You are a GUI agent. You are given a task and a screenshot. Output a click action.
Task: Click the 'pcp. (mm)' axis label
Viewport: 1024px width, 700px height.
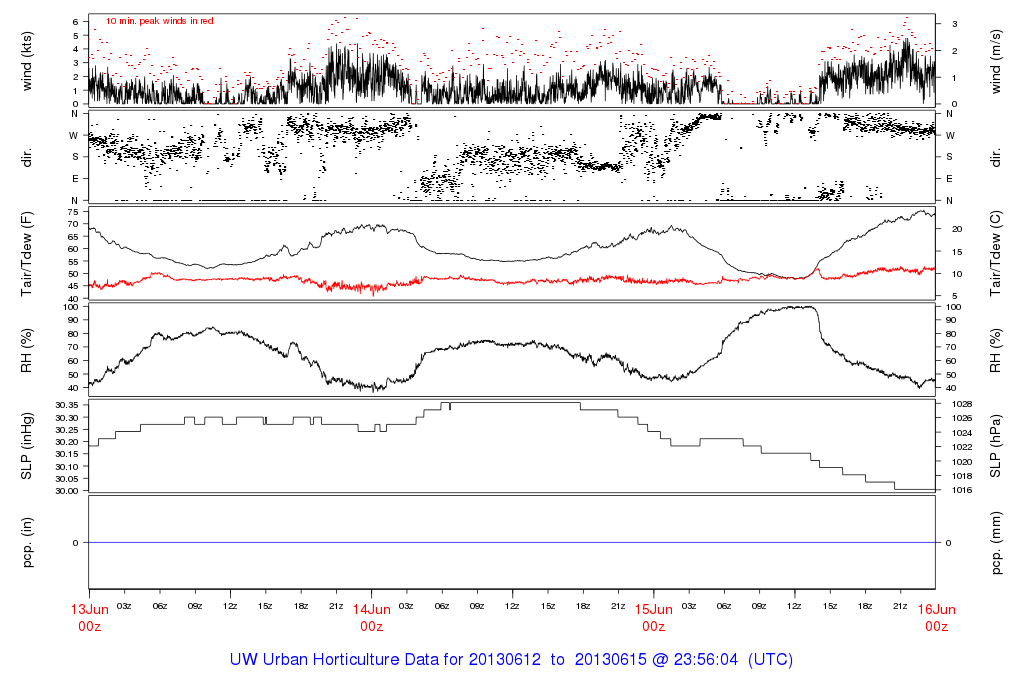[x=995, y=543]
